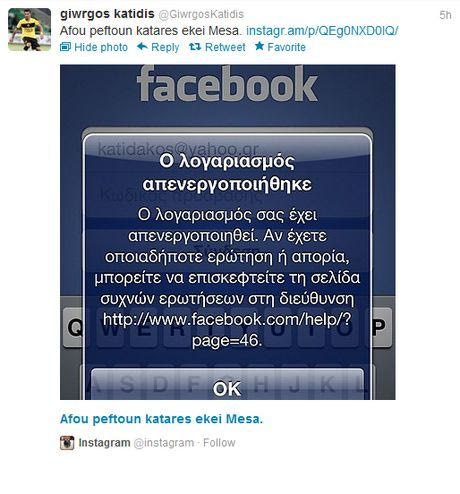Open the @GiwrgosKatidis handle
This screenshot has width=460, height=494.
coord(201,14)
